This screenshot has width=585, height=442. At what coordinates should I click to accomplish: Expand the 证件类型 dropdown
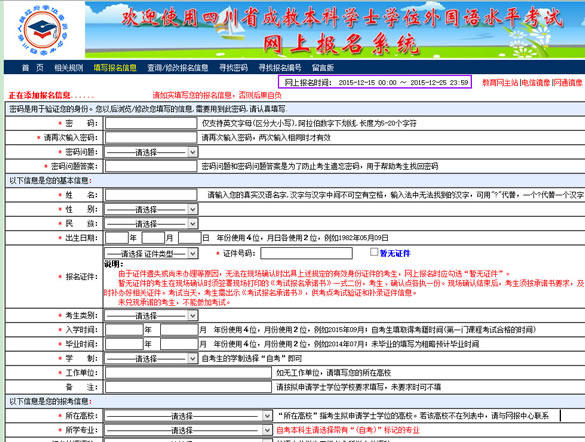[151, 254]
